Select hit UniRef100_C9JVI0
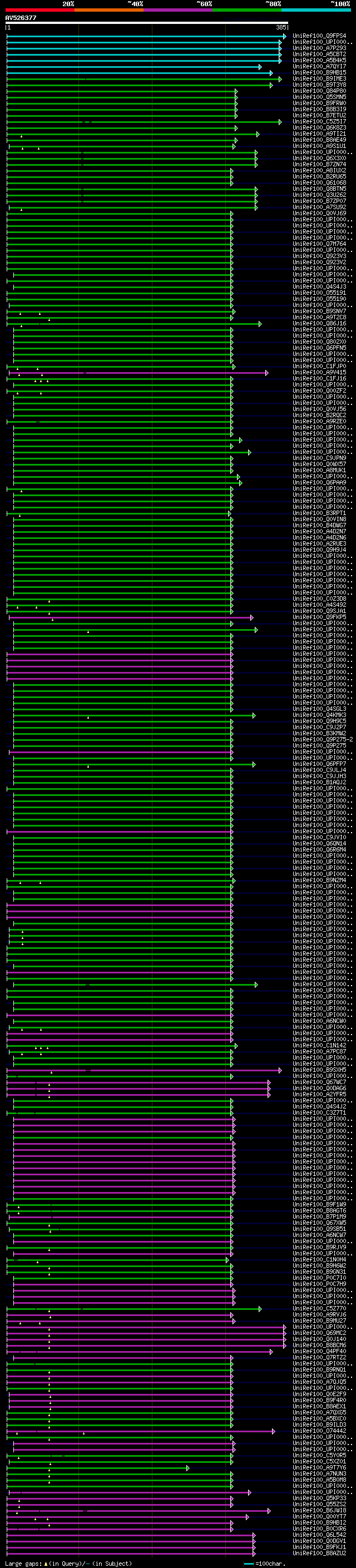Image resolution: width=356 pixels, height=1568 pixels. click(x=319, y=838)
